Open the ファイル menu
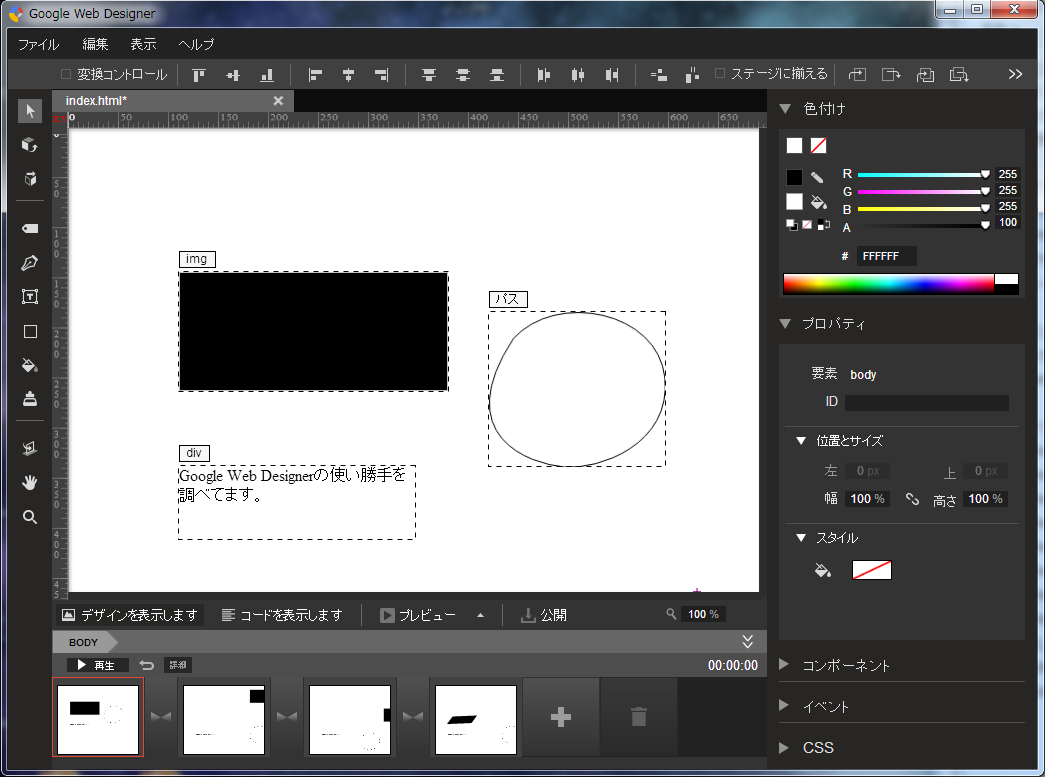The image size is (1045, 777). pyautogui.click(x=38, y=45)
